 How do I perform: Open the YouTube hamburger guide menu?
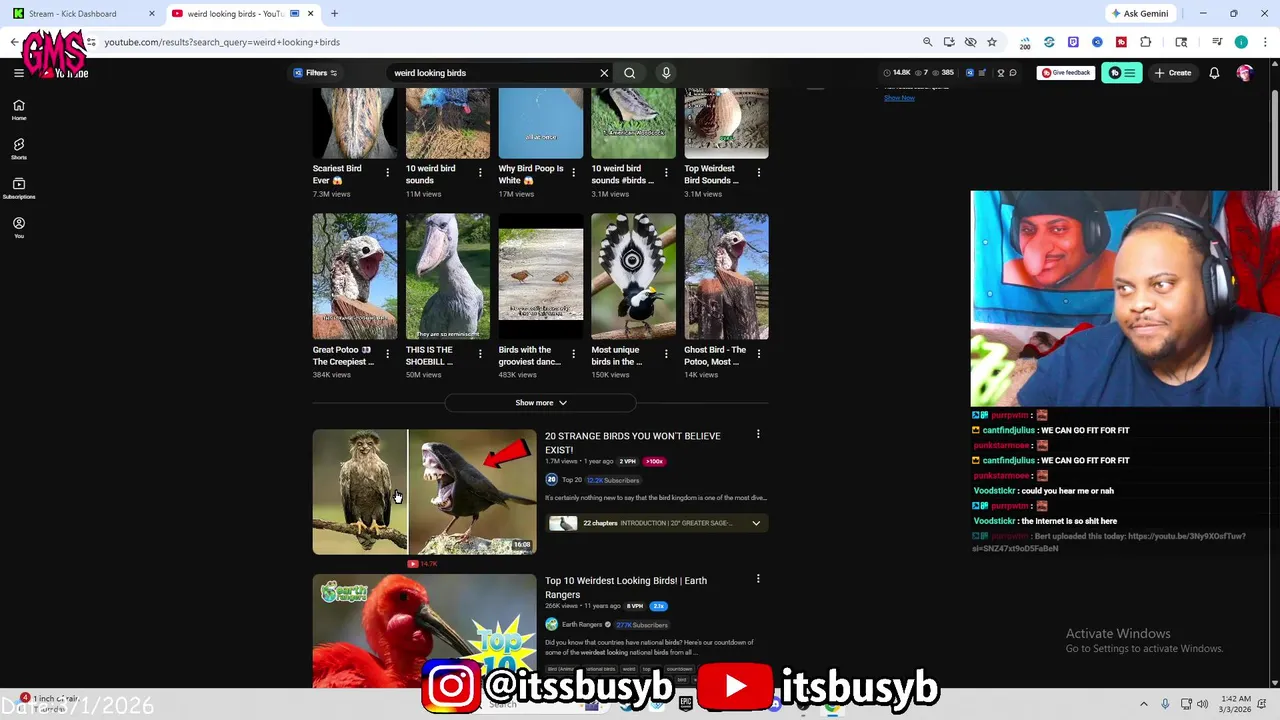pyautogui.click(x=18, y=73)
